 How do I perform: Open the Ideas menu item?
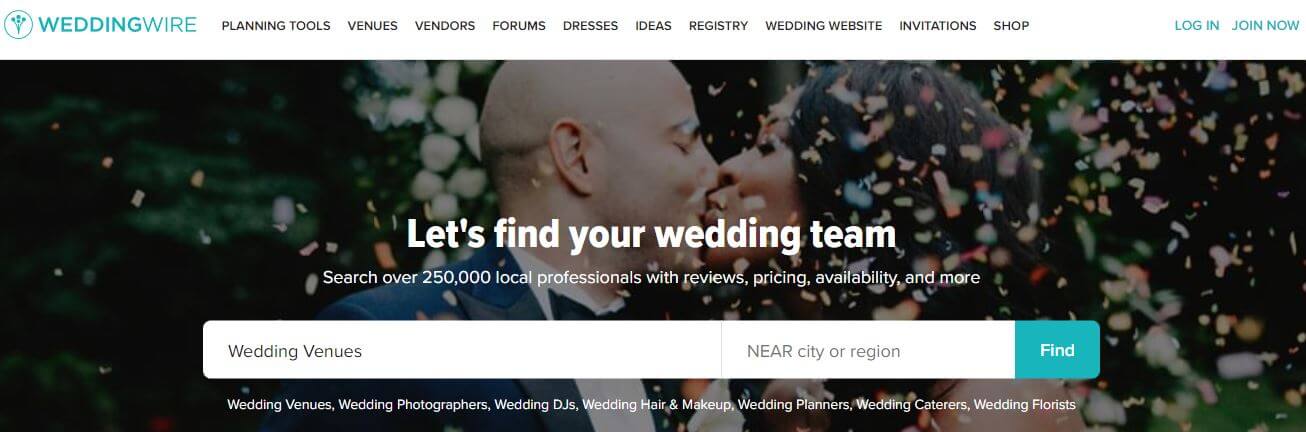(x=653, y=26)
